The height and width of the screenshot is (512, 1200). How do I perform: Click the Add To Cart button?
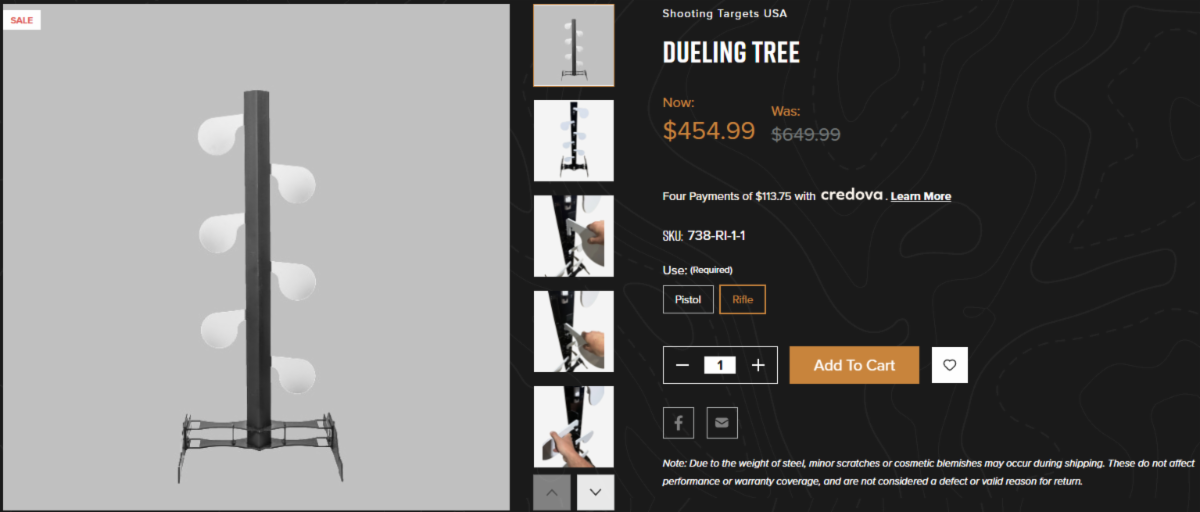click(x=854, y=365)
